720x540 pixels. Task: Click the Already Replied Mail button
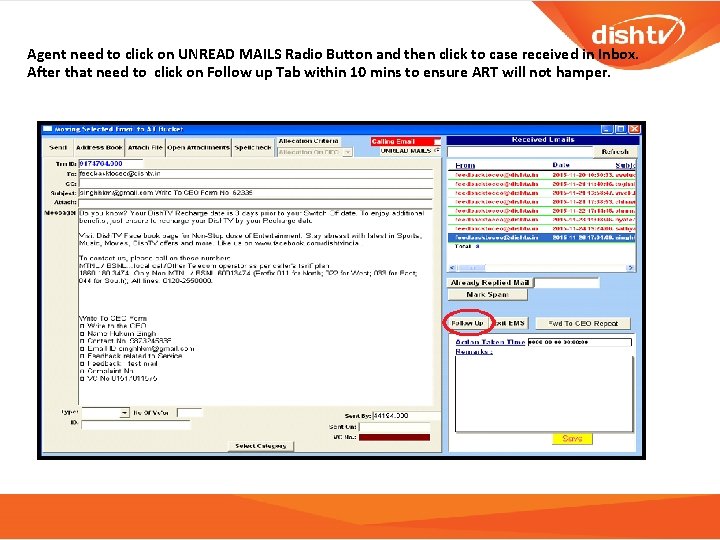coord(490,282)
